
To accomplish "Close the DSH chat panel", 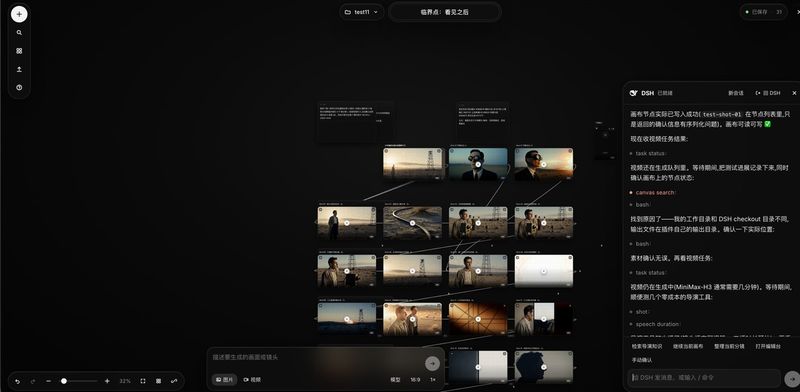I will click(x=794, y=93).
